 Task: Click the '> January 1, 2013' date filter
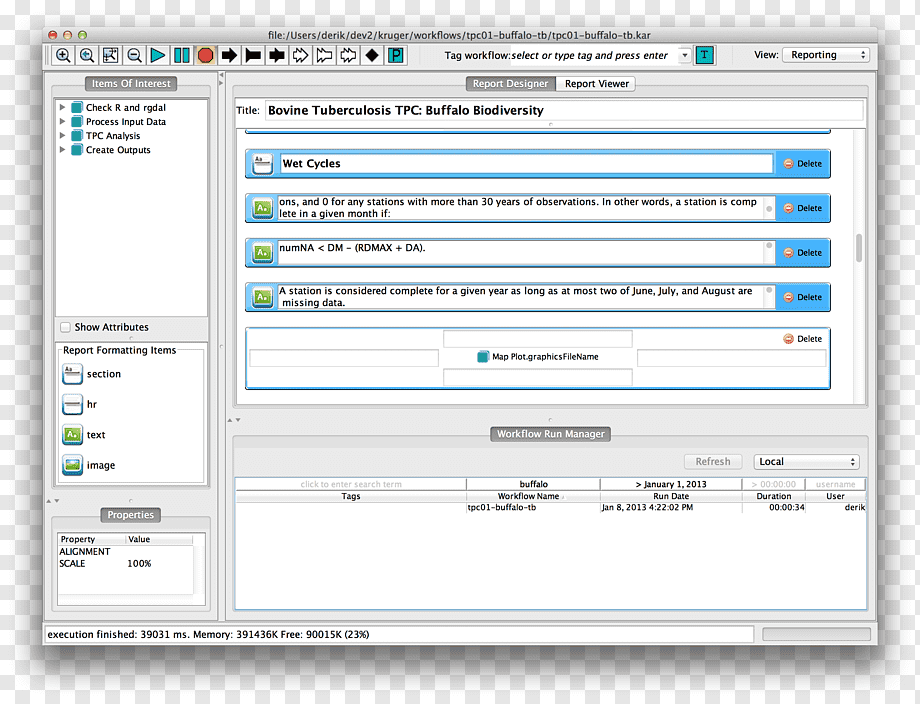click(x=671, y=485)
